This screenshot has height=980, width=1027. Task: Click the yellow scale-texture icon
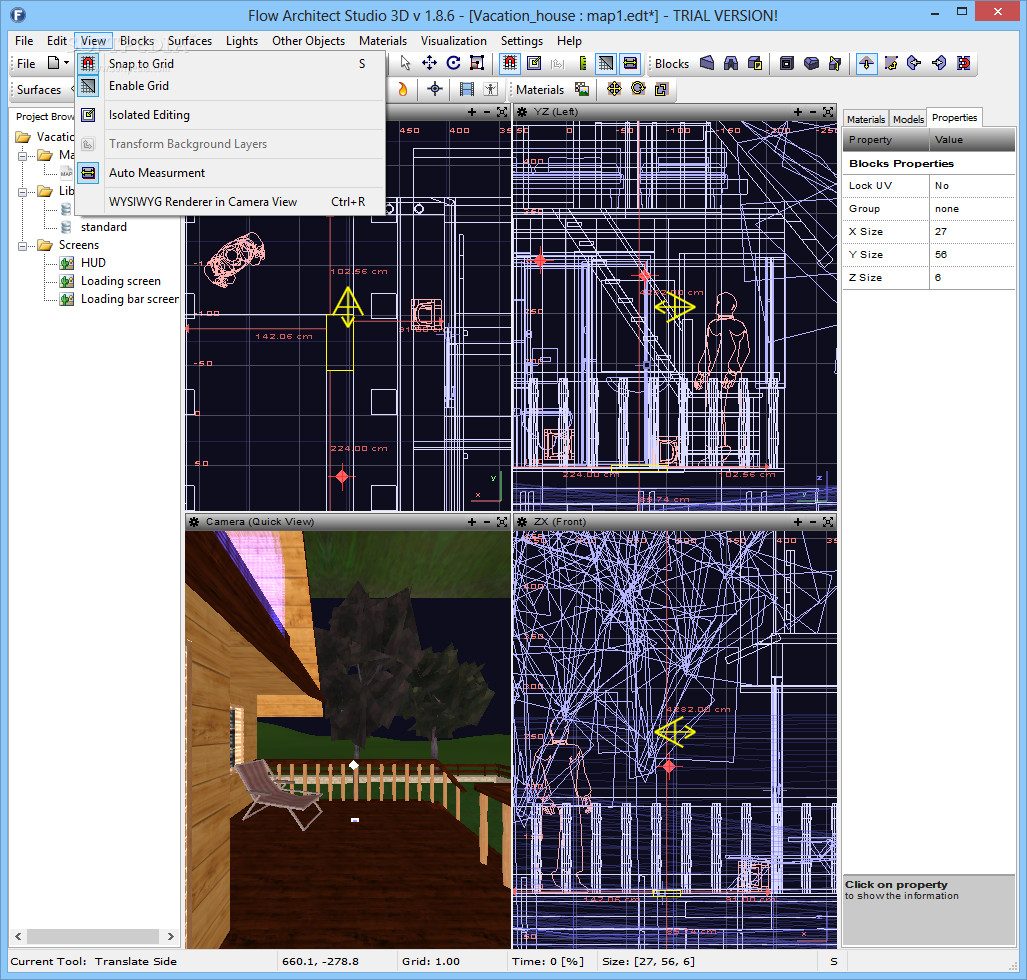click(662, 88)
